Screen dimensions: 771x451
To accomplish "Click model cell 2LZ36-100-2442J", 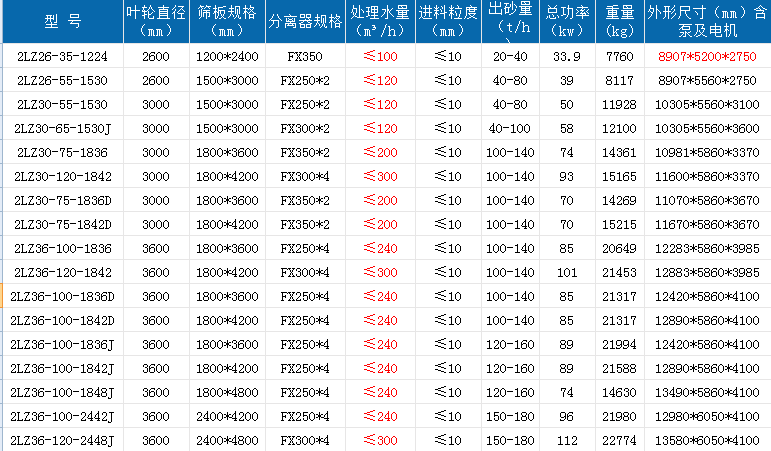I will pyautogui.click(x=63, y=417).
